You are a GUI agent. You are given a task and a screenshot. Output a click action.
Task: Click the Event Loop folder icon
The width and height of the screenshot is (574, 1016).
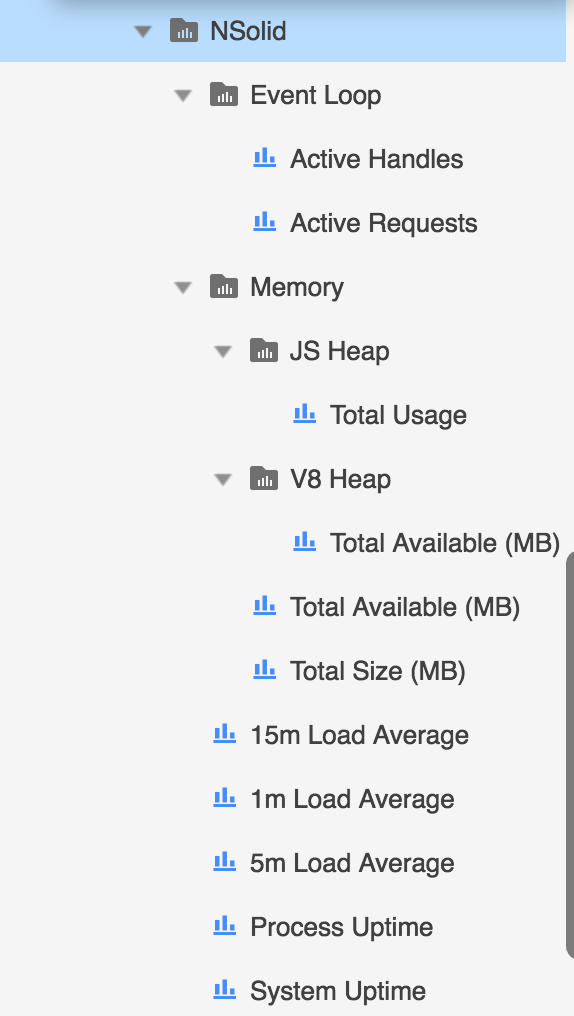pyautogui.click(x=224, y=95)
